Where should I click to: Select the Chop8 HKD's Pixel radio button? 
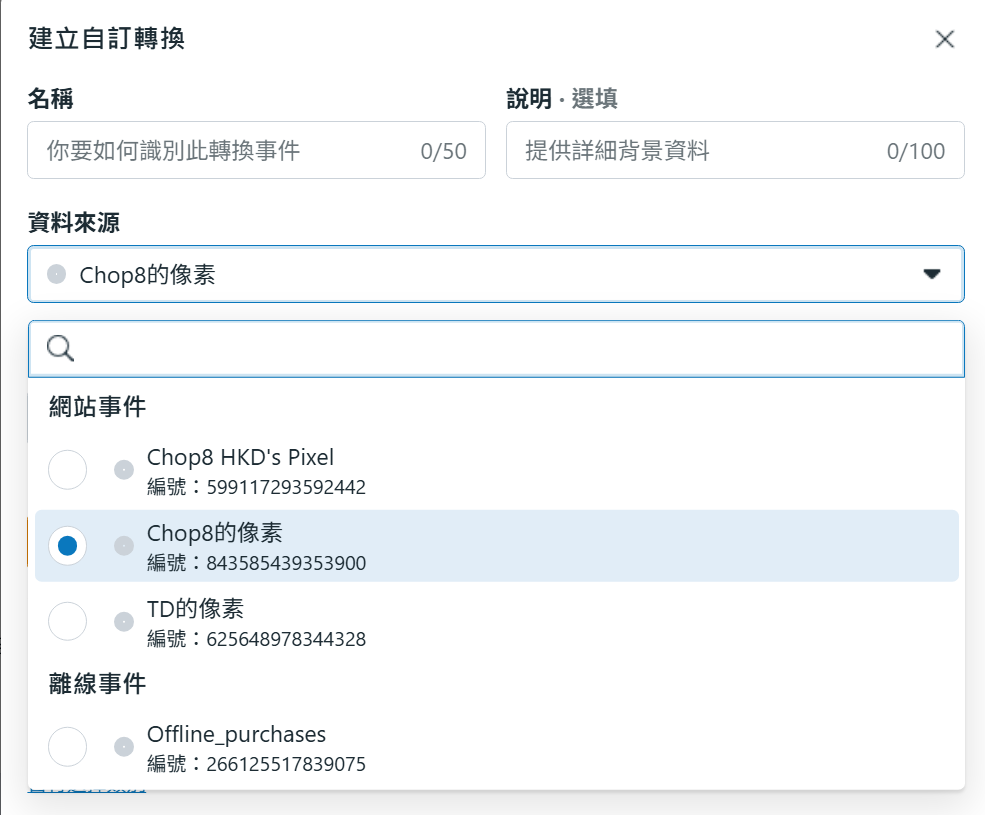click(68, 470)
